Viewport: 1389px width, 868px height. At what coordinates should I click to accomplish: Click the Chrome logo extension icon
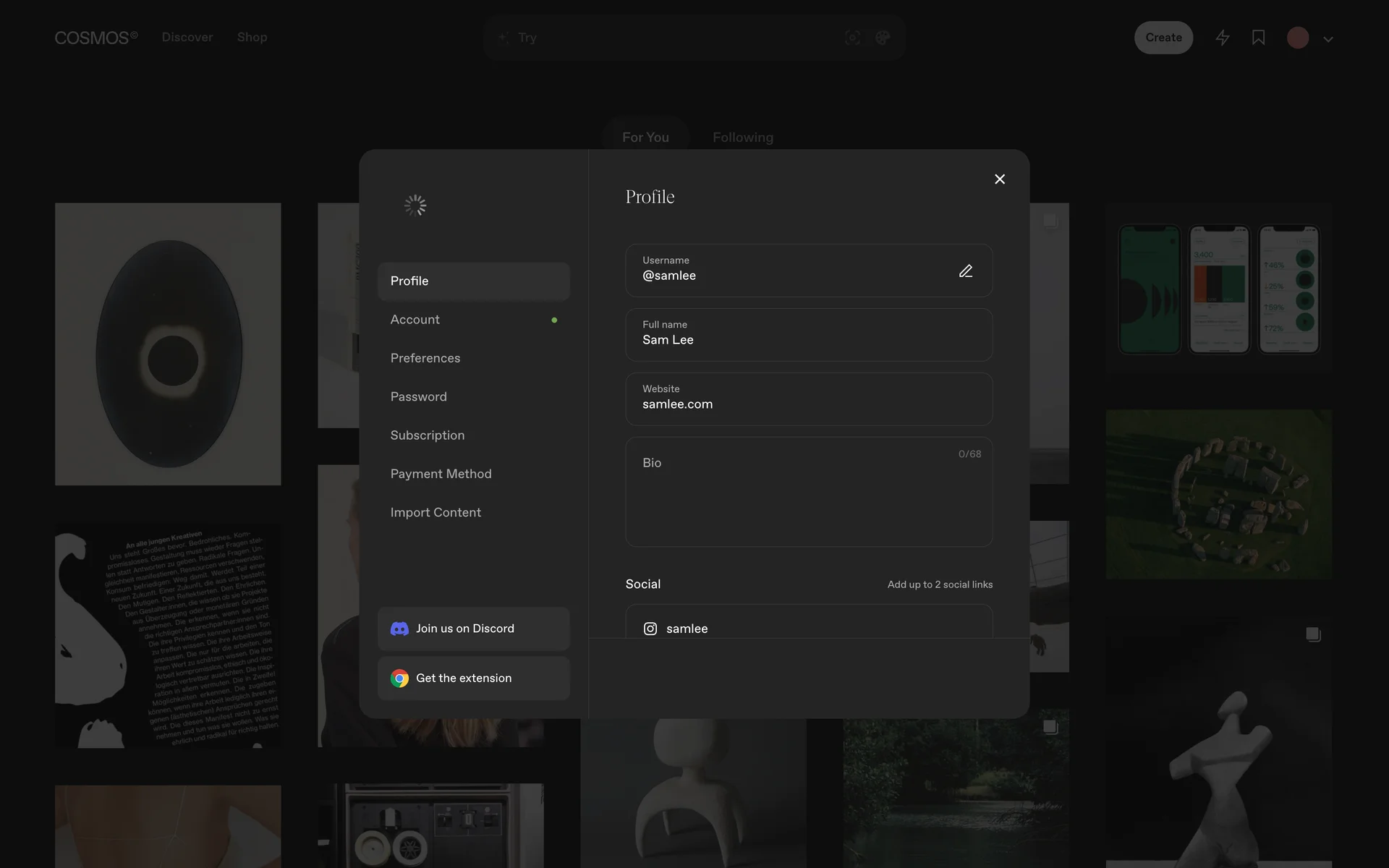(x=399, y=678)
